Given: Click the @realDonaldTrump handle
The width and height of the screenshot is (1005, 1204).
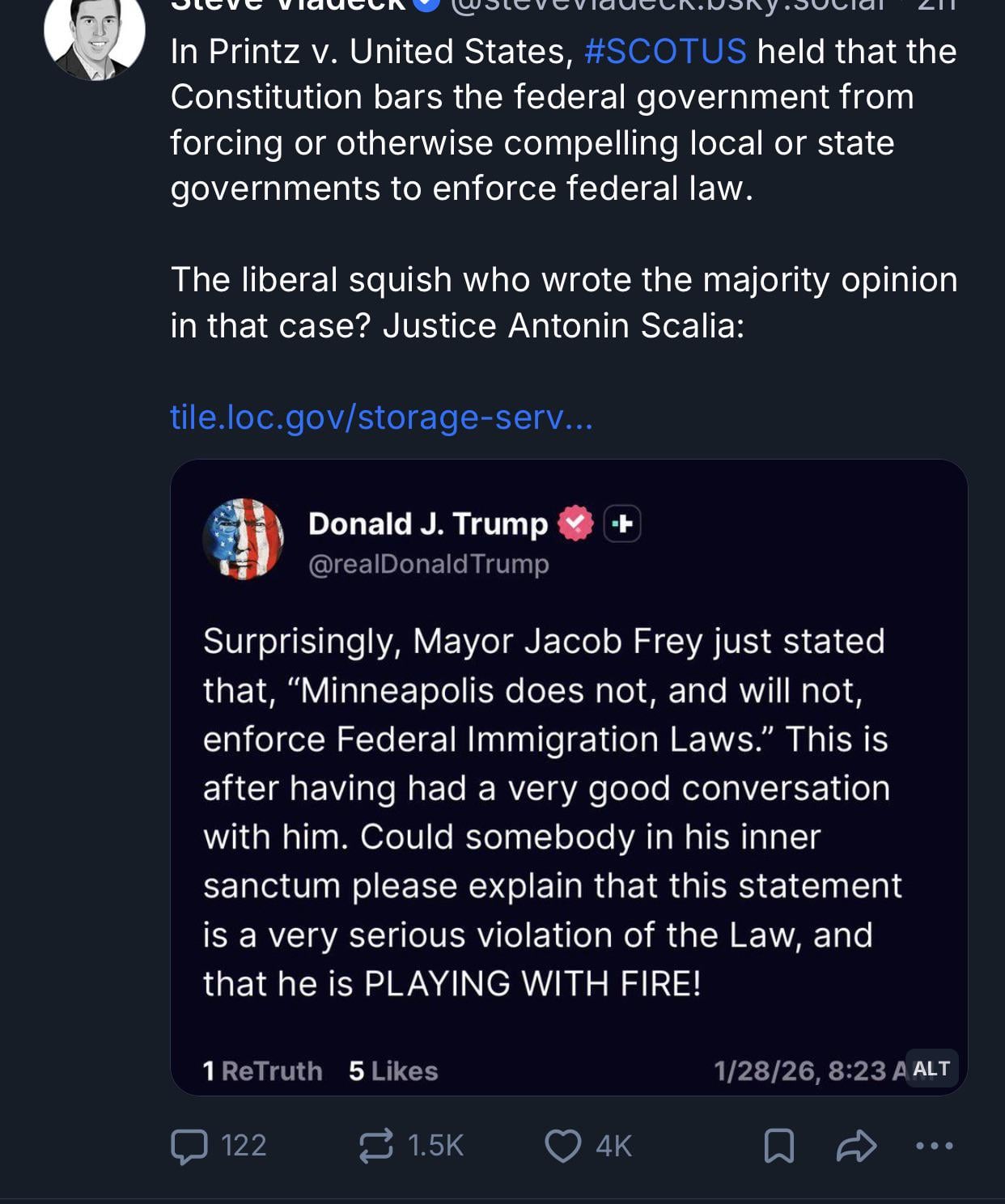Looking at the screenshot, I should [x=428, y=564].
